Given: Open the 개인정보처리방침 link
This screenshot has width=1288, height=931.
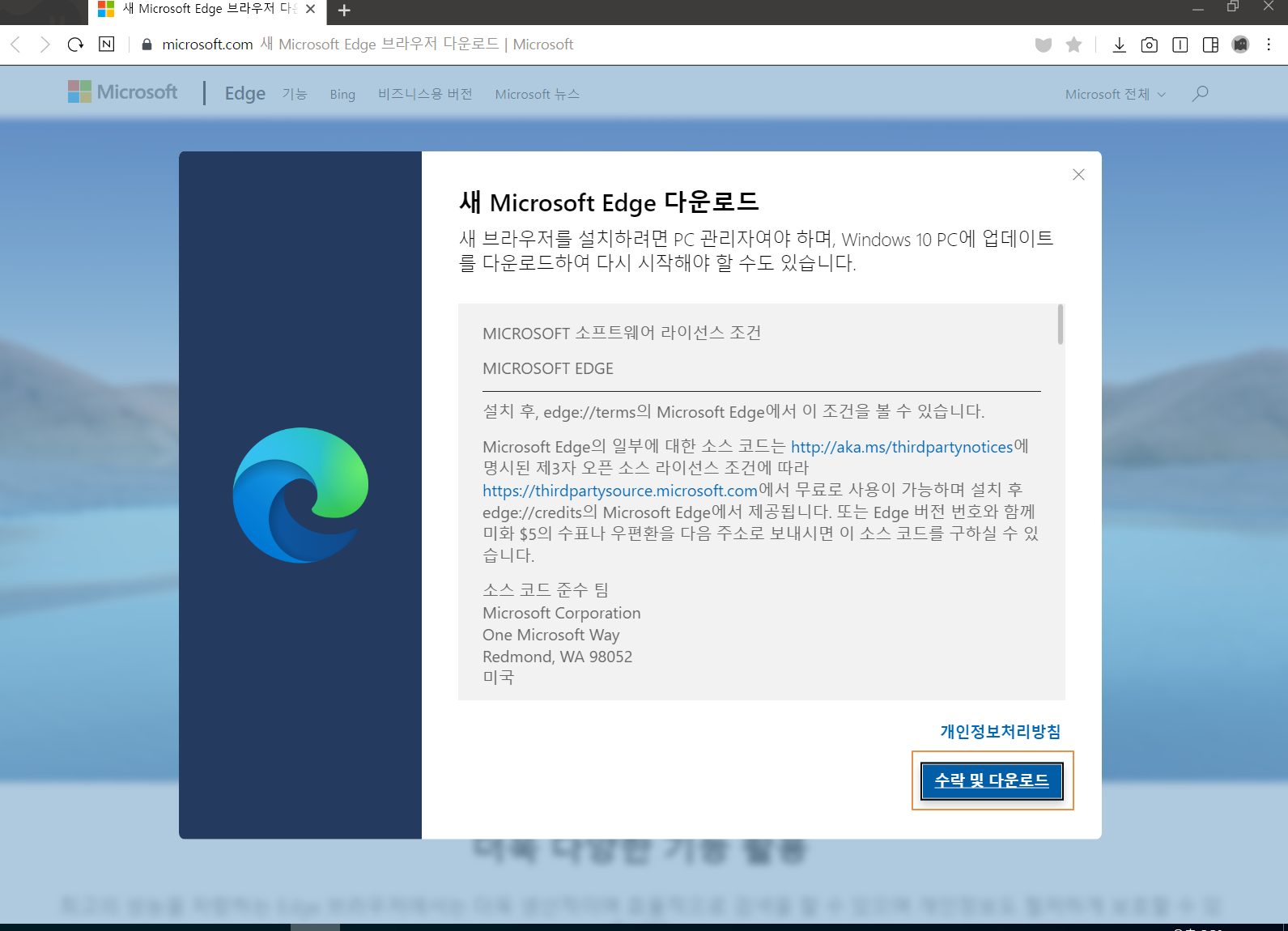Looking at the screenshot, I should 1000,731.
